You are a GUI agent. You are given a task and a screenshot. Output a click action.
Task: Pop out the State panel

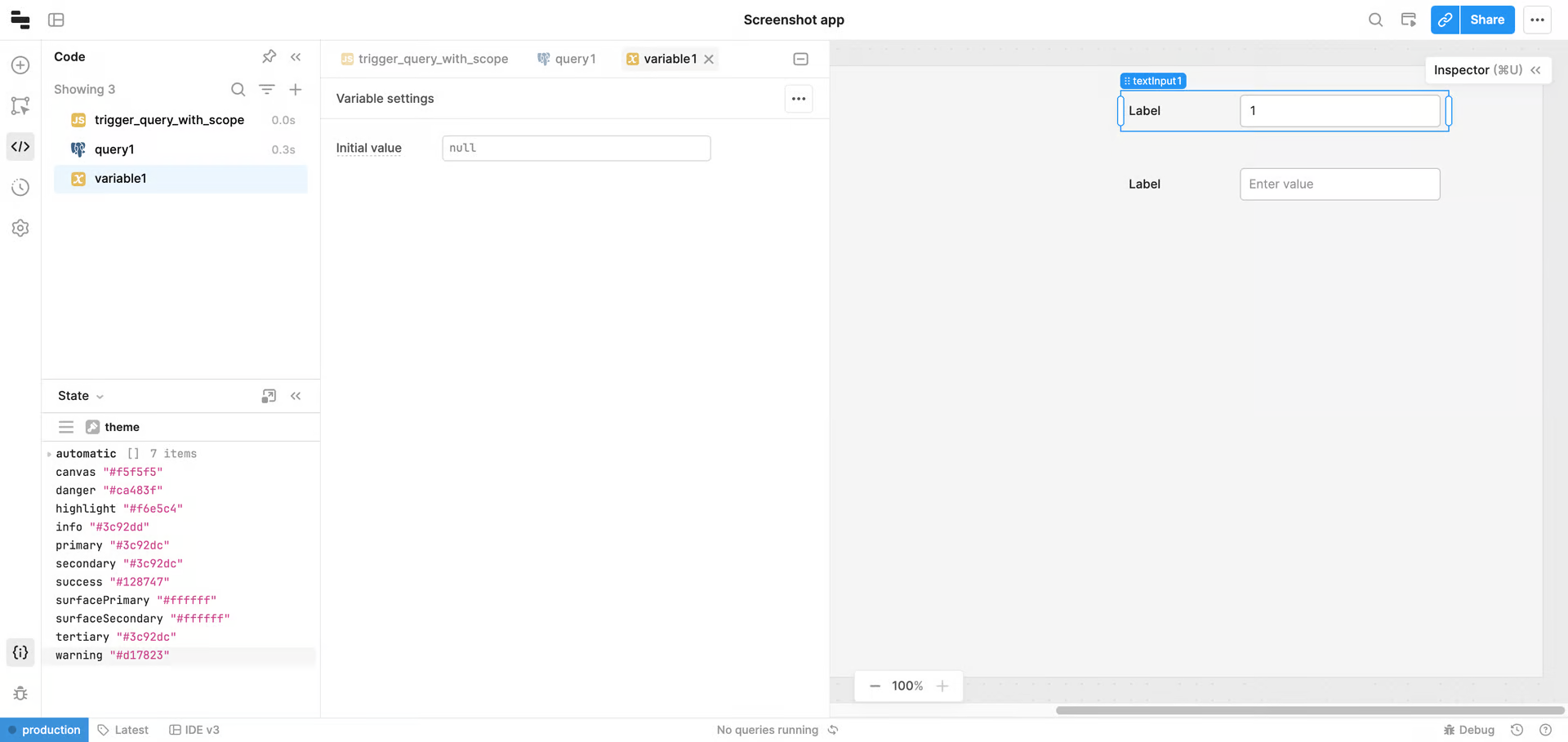click(x=269, y=396)
